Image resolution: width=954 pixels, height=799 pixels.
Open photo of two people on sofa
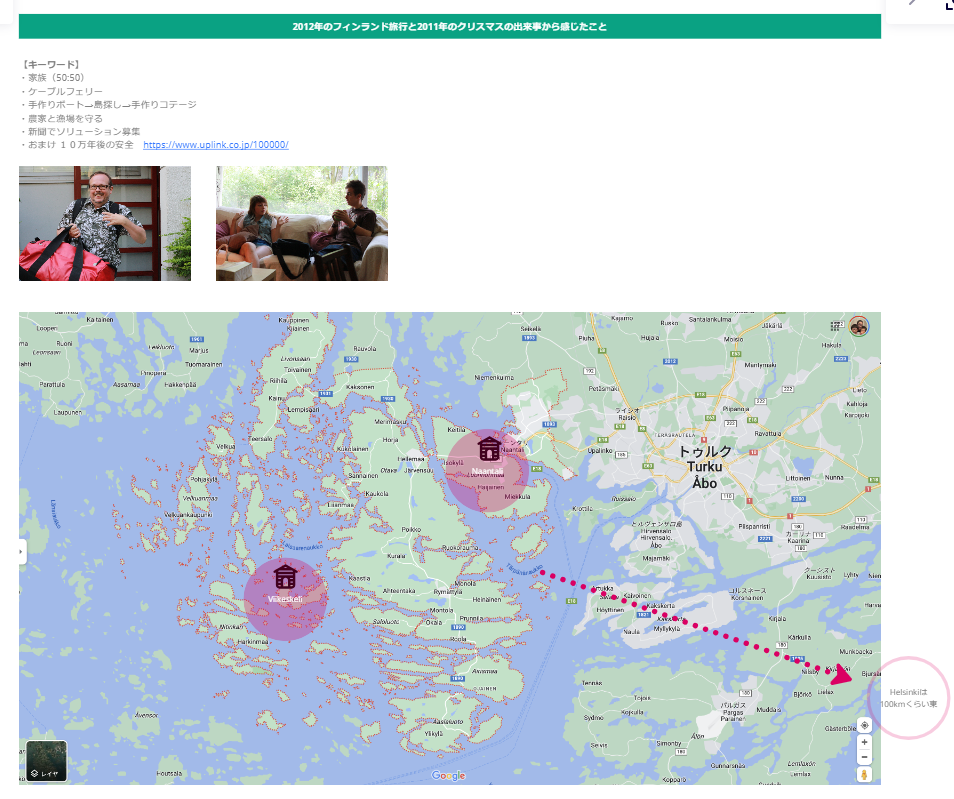pos(301,223)
